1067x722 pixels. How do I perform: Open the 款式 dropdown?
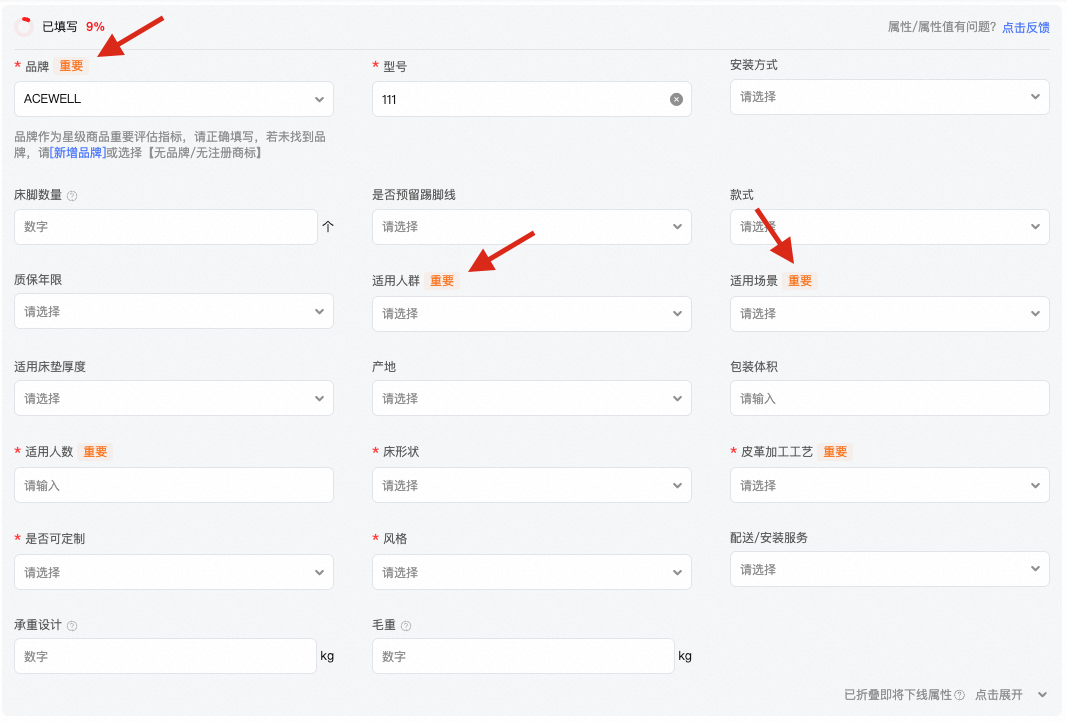coord(889,227)
